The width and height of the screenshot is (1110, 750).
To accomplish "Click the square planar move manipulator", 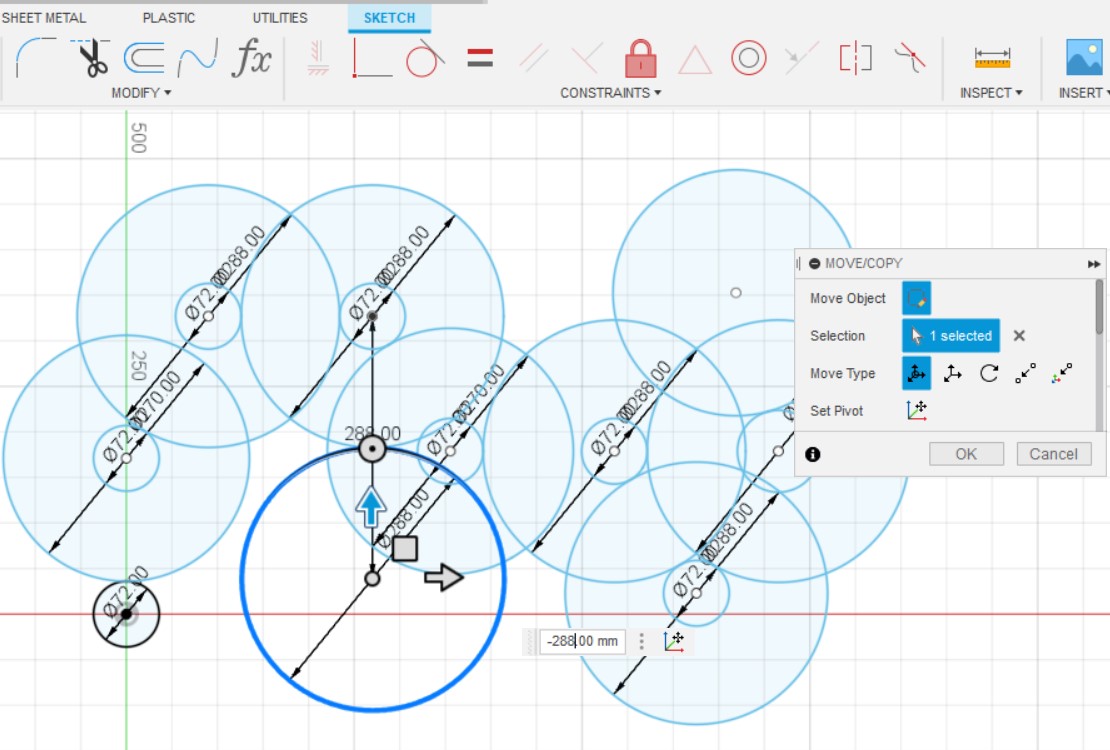I will (404, 548).
